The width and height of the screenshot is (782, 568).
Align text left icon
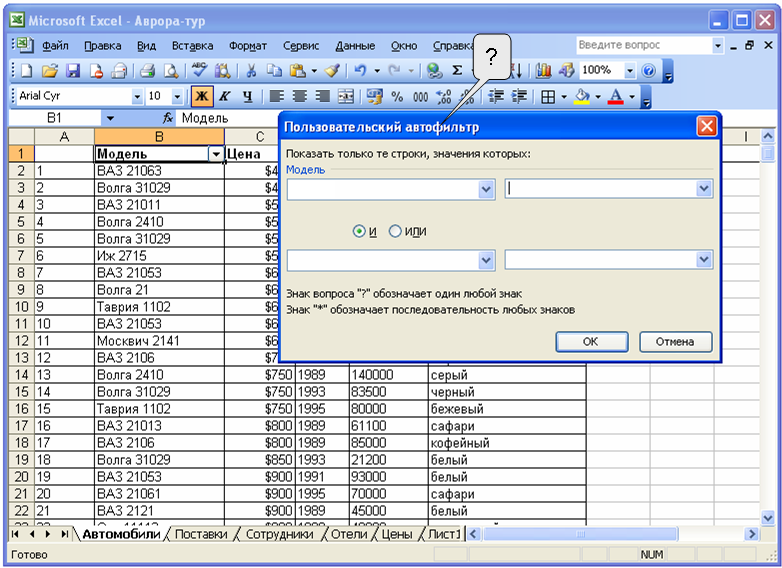[276, 96]
